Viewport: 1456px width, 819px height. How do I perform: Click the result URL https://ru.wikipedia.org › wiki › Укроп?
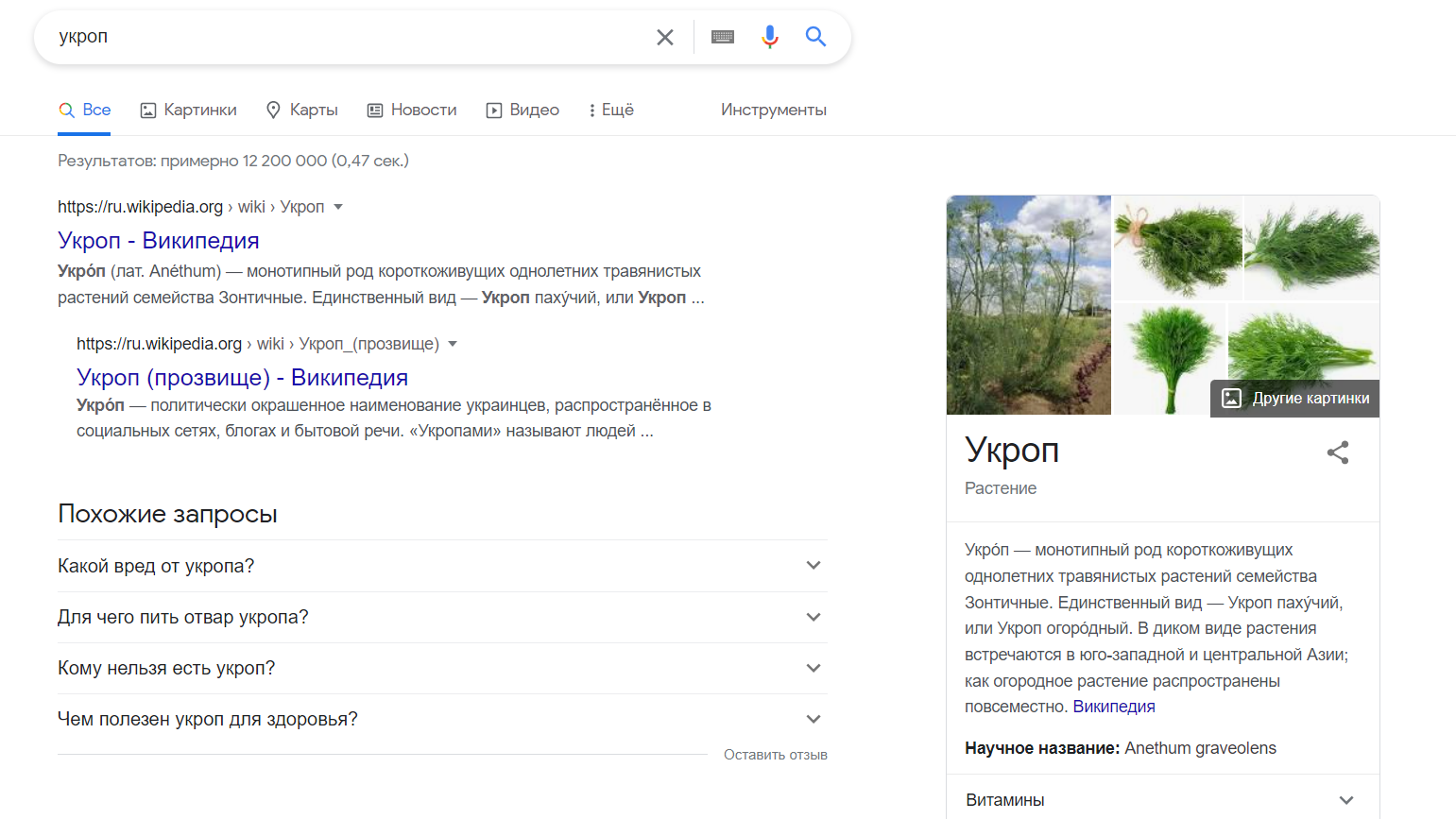[x=191, y=207]
